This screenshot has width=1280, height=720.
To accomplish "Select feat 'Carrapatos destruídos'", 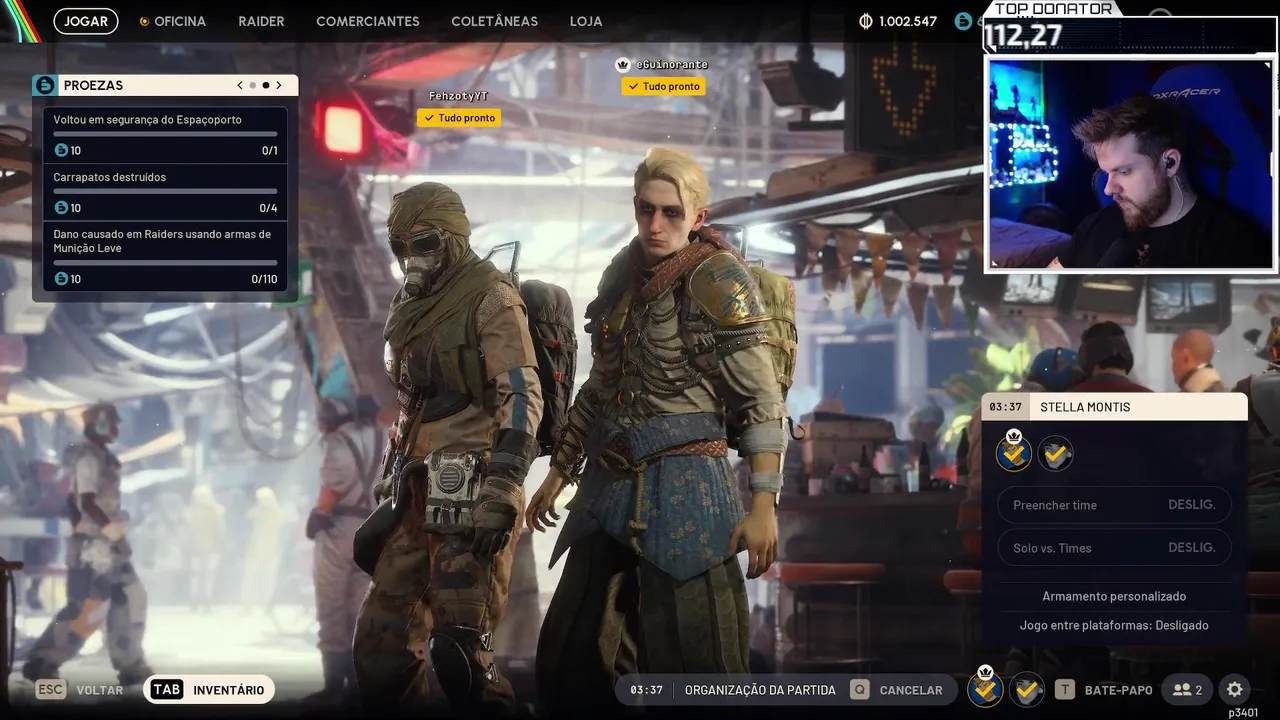I will point(165,192).
